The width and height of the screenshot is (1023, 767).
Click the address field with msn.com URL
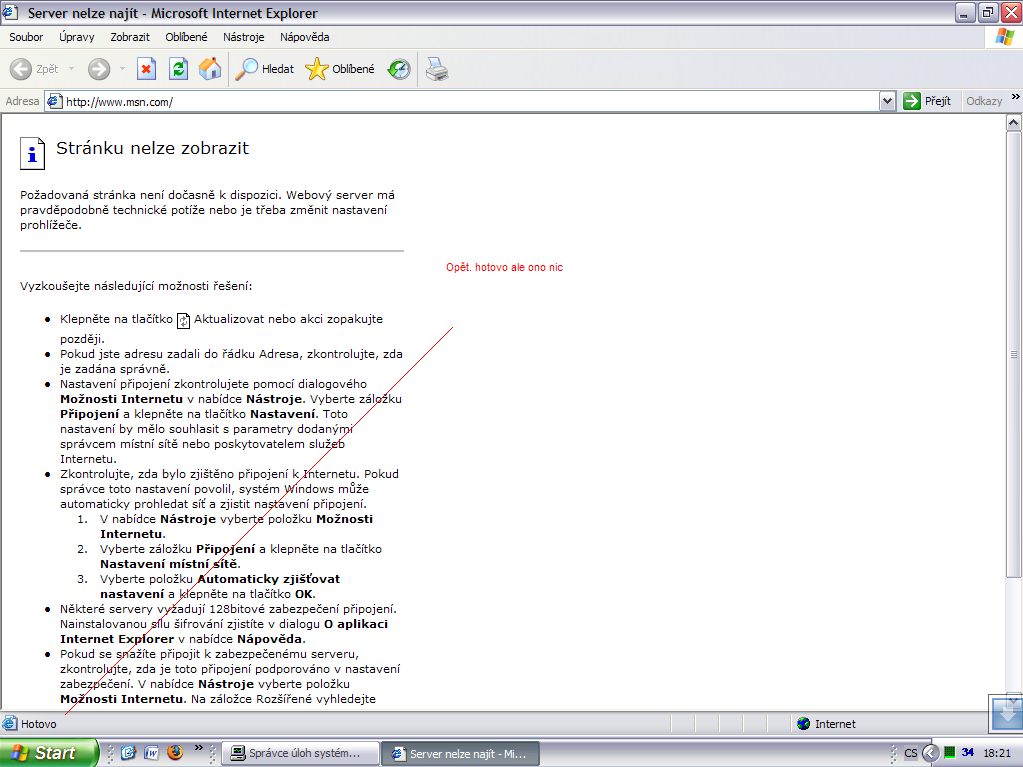click(471, 102)
